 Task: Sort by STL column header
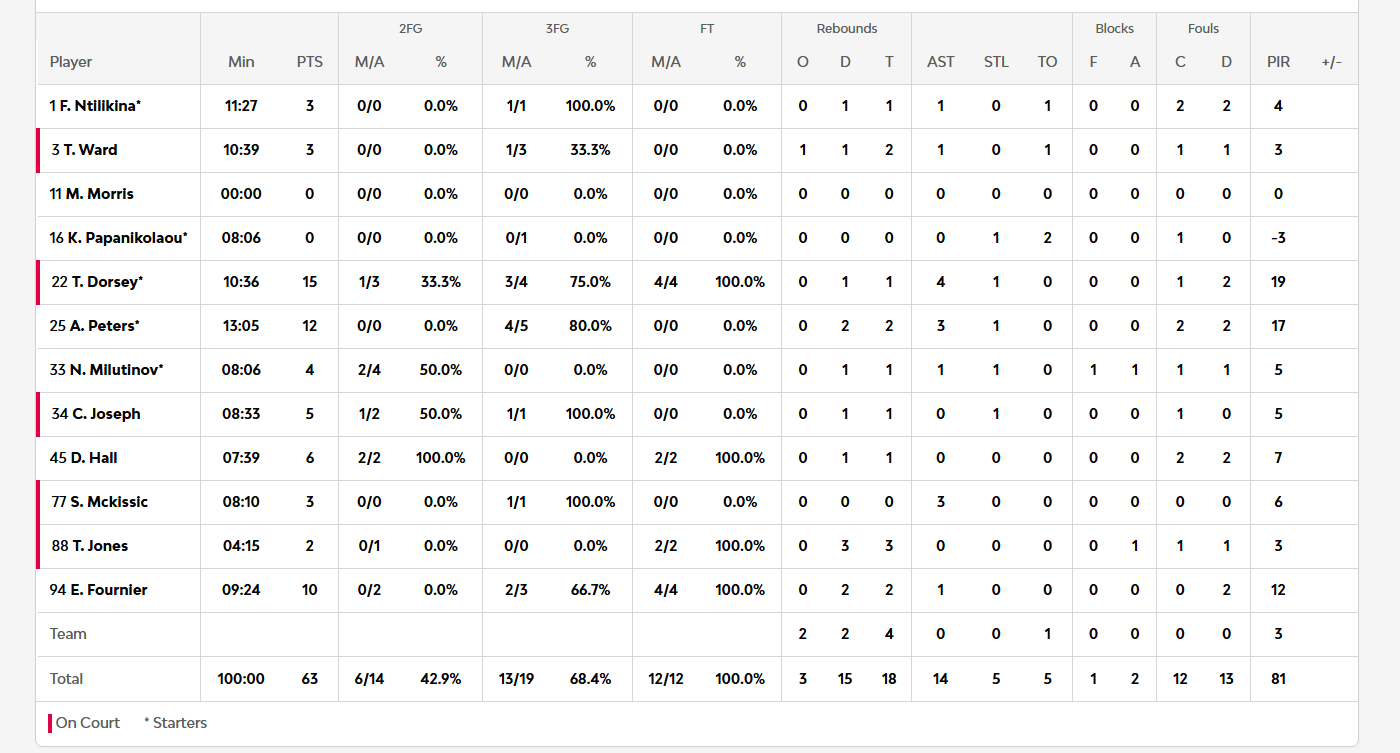[x=996, y=62]
